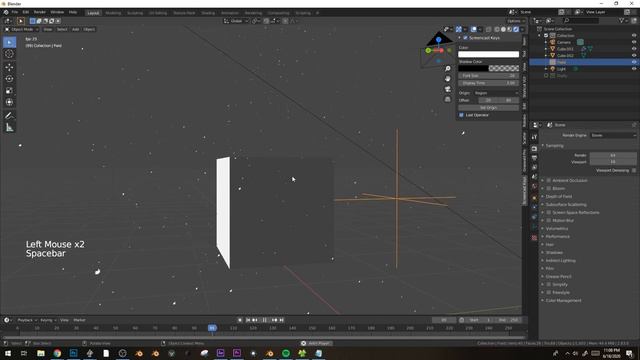Open the World properties tab icon
Screen dimensions: 640x360
click(534, 187)
